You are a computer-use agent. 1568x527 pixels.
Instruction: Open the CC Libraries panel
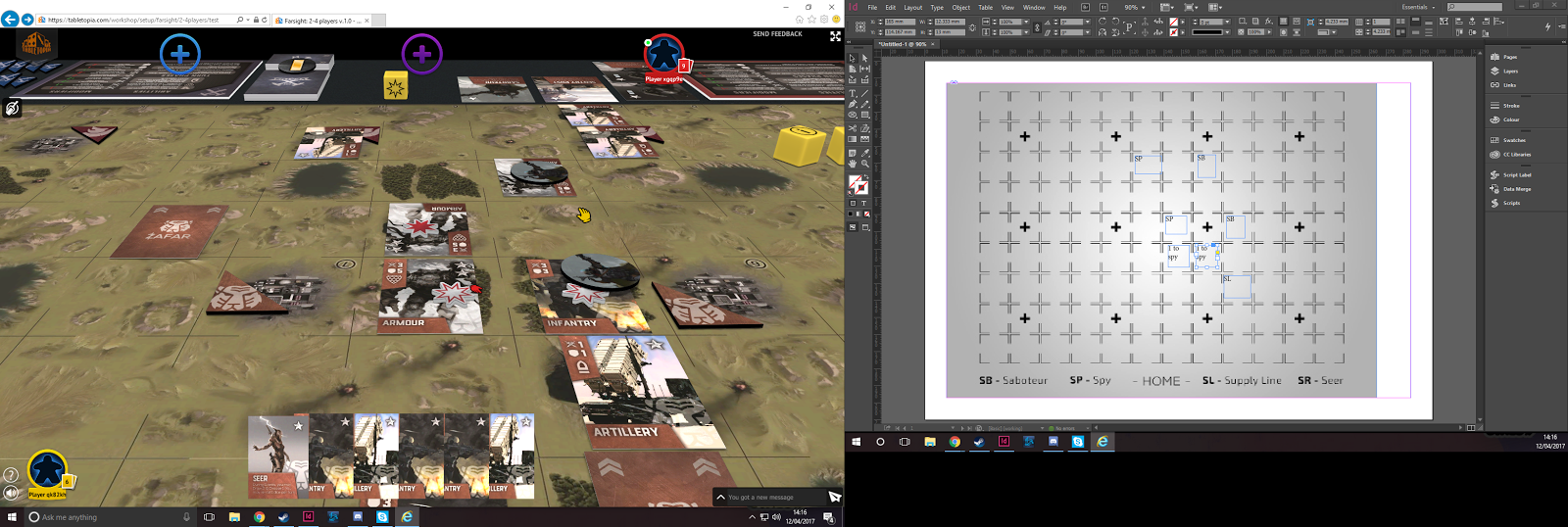(1517, 154)
